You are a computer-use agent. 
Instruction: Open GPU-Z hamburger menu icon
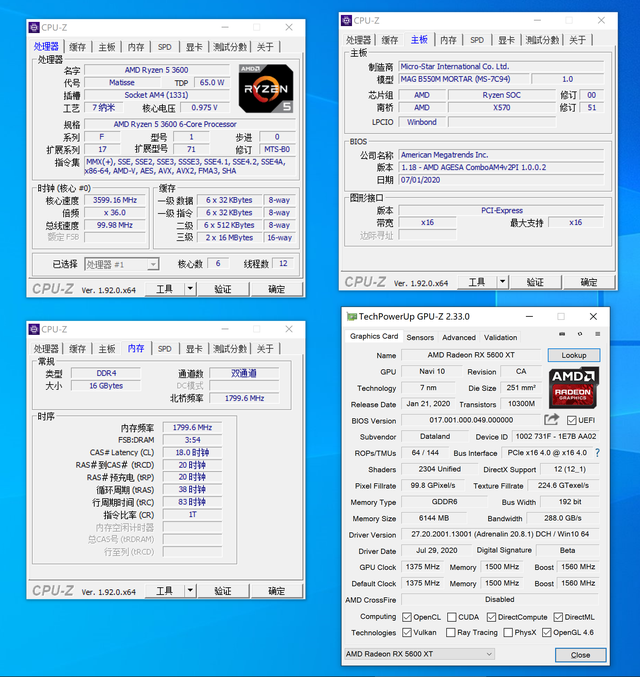tap(598, 334)
